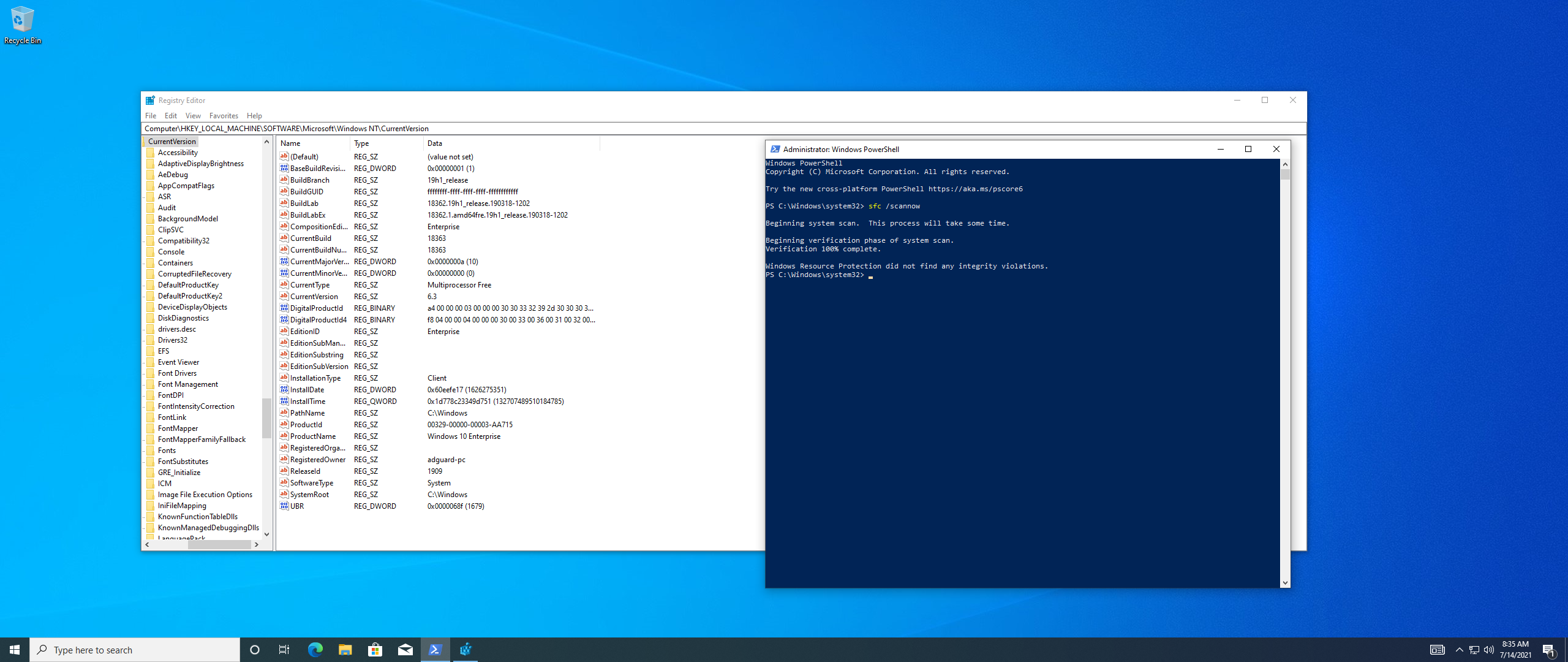Switch to Registry Editor taskbar icon

click(466, 650)
